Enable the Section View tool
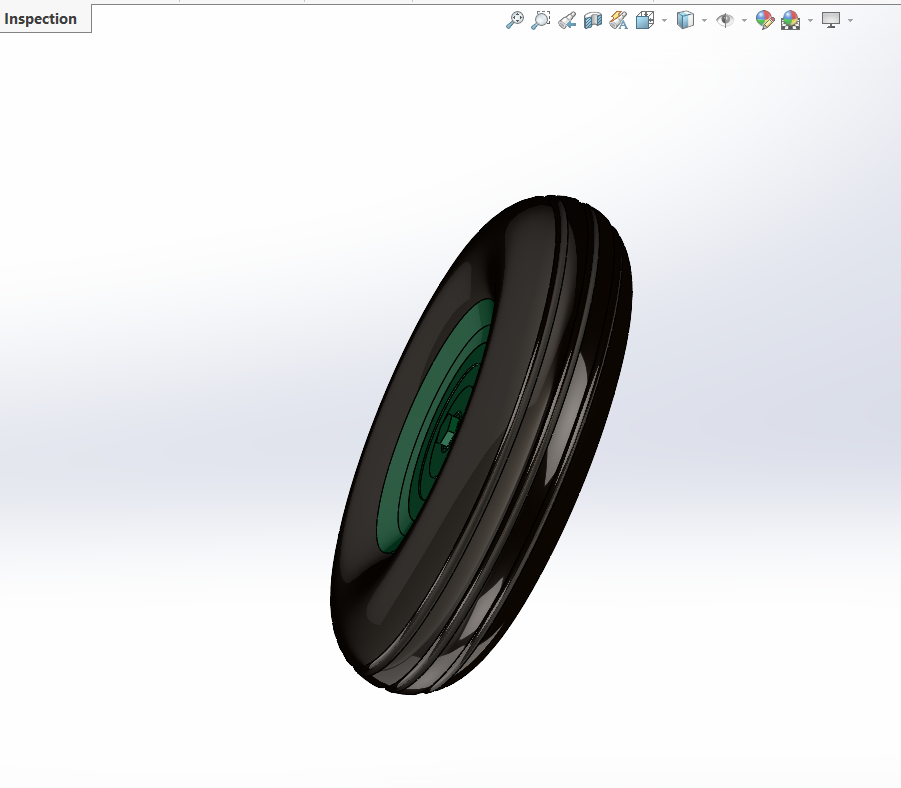Viewport: 901px width, 788px height. click(x=592, y=20)
